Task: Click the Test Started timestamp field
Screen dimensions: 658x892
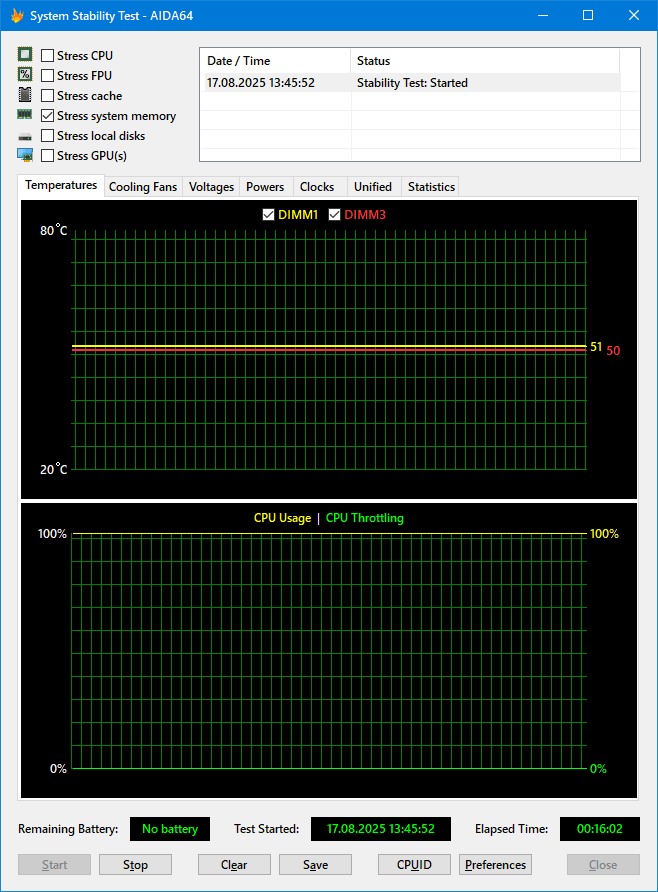Action: pos(380,829)
